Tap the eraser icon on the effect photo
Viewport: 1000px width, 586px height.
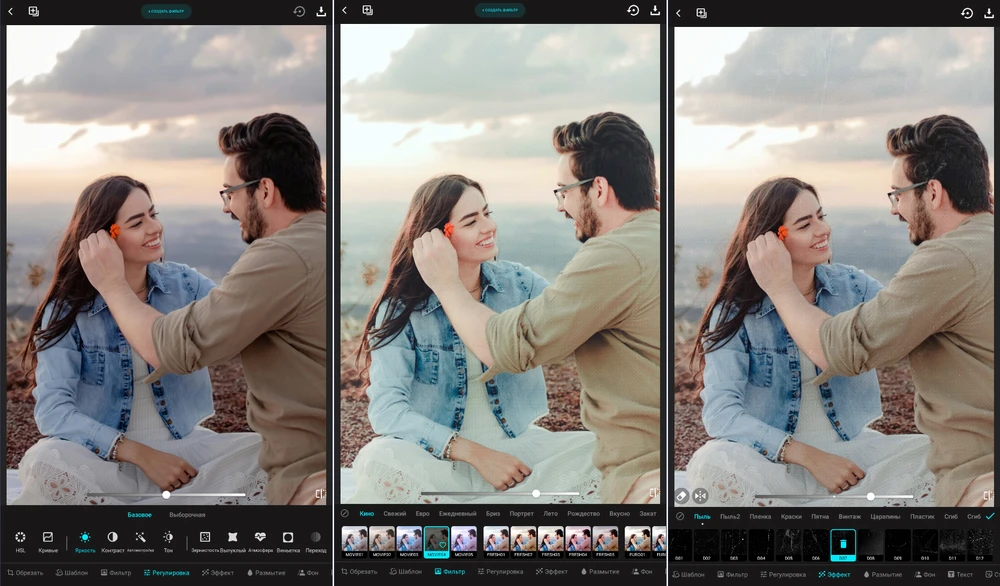(681, 495)
